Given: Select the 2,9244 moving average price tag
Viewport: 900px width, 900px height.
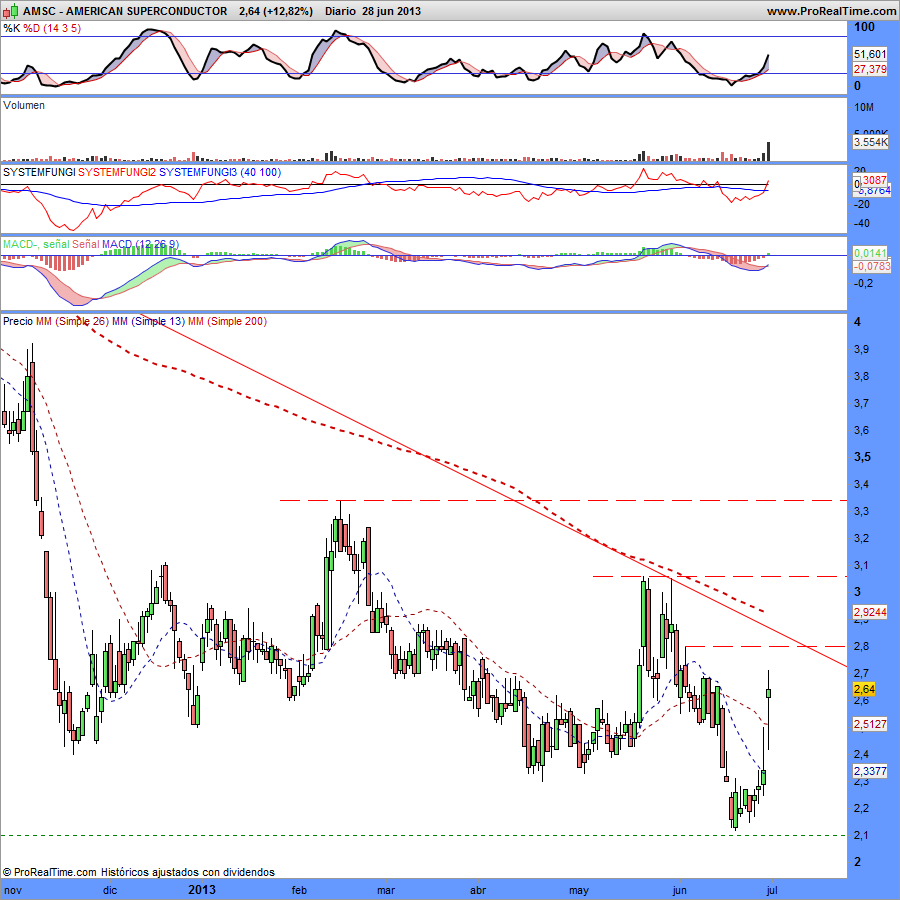Looking at the screenshot, I should (870, 612).
